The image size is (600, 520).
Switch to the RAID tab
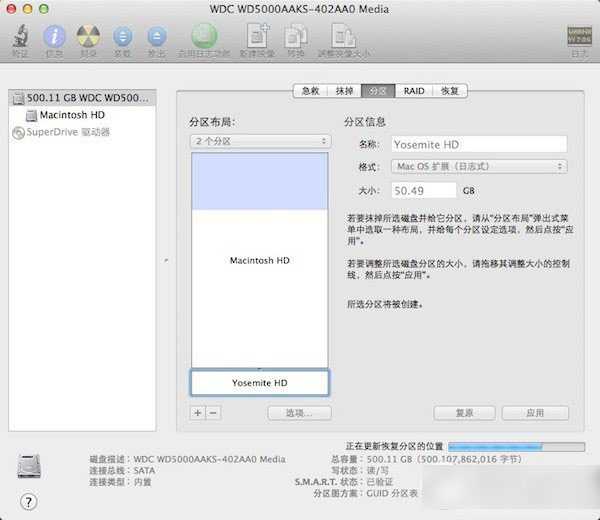tap(414, 91)
